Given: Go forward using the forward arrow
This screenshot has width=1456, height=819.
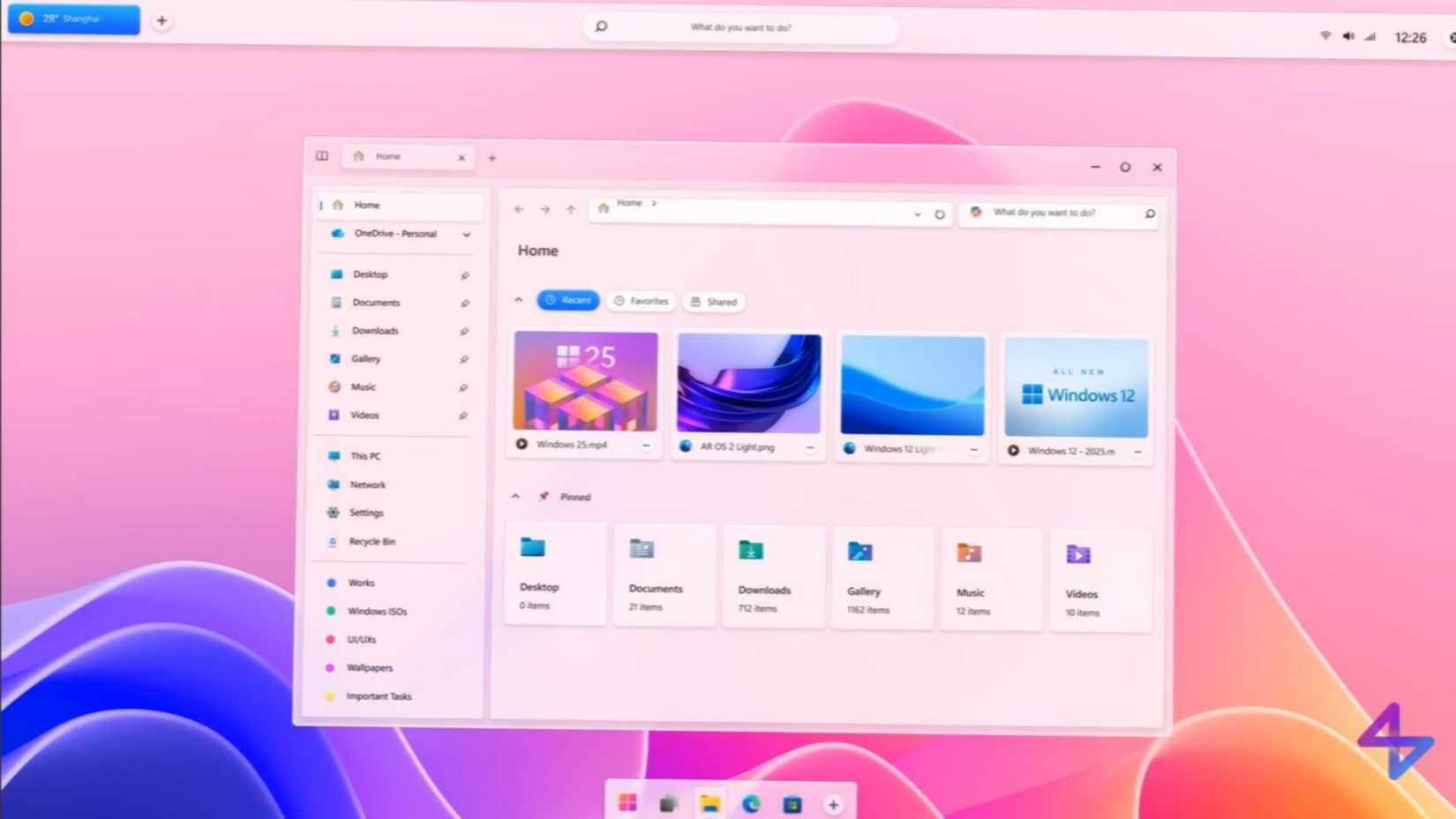Looking at the screenshot, I should tap(545, 209).
